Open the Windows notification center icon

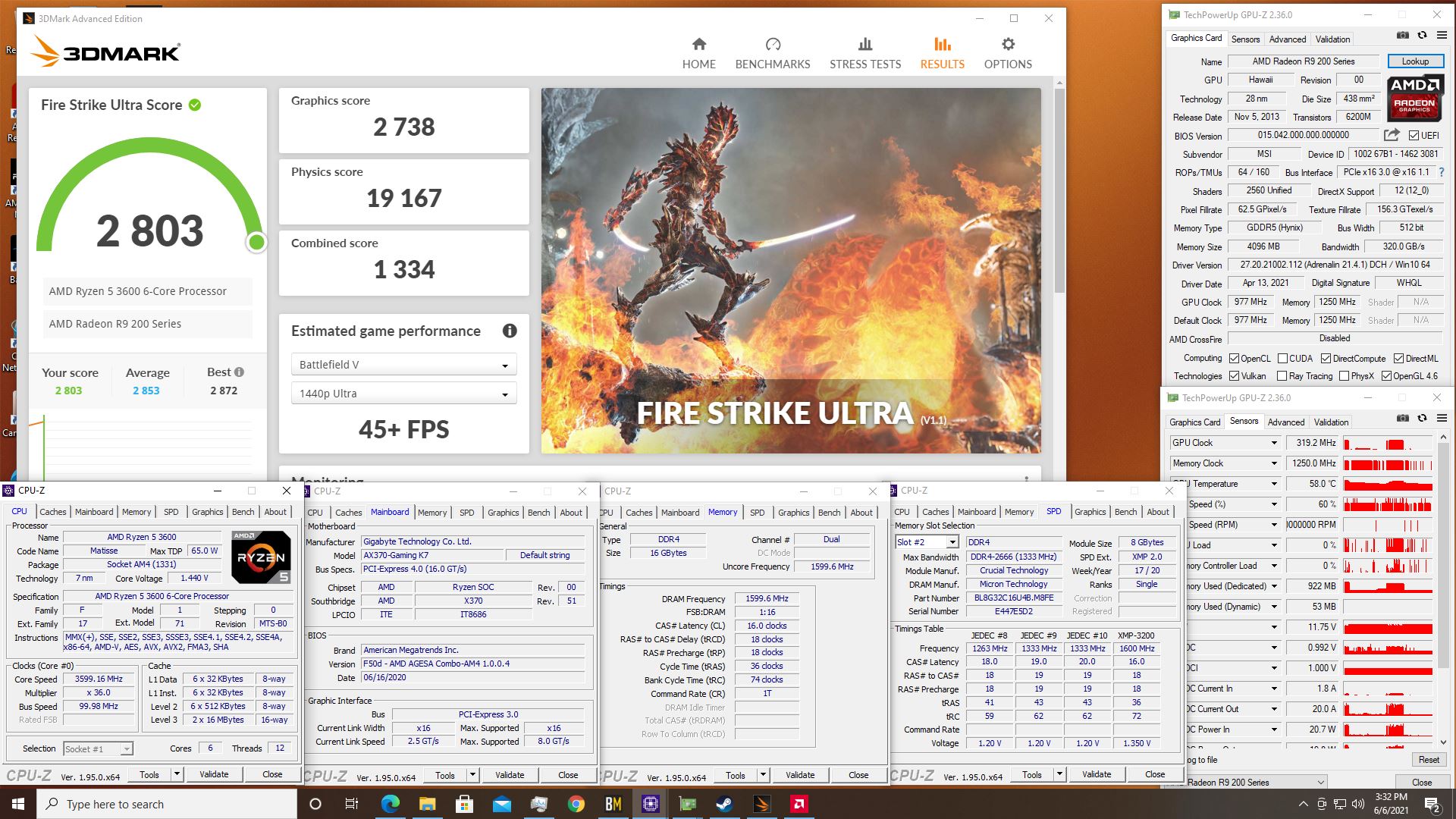(x=1432, y=804)
